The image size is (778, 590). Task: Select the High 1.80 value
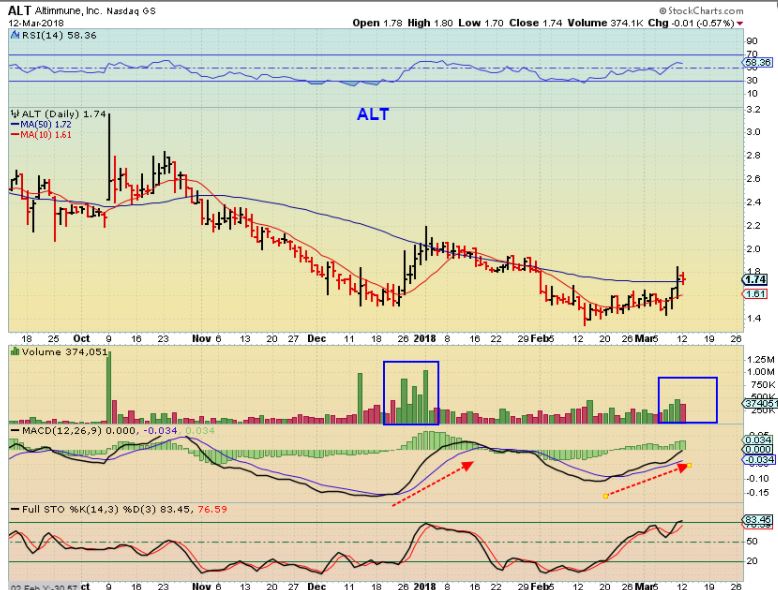point(430,23)
